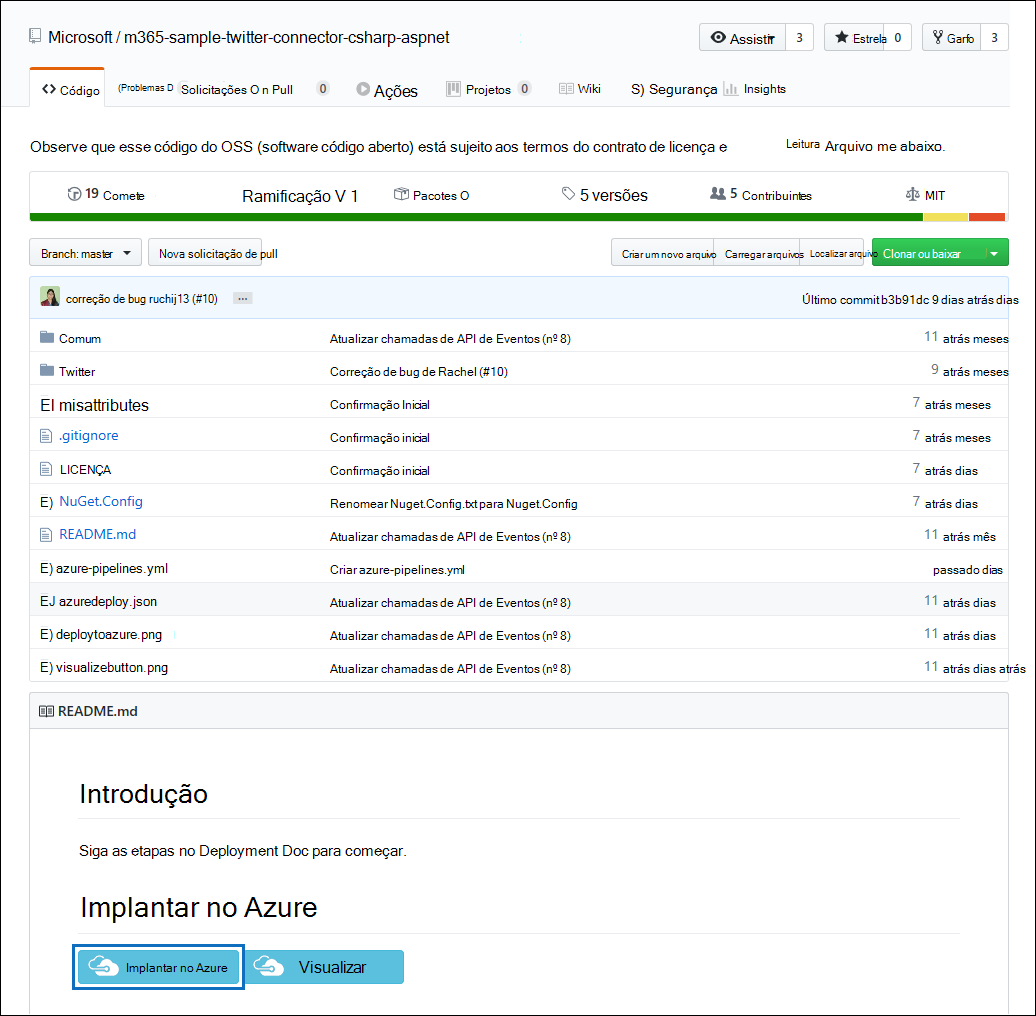
Task: Click the .gitignore file icon
Action: (x=46, y=436)
